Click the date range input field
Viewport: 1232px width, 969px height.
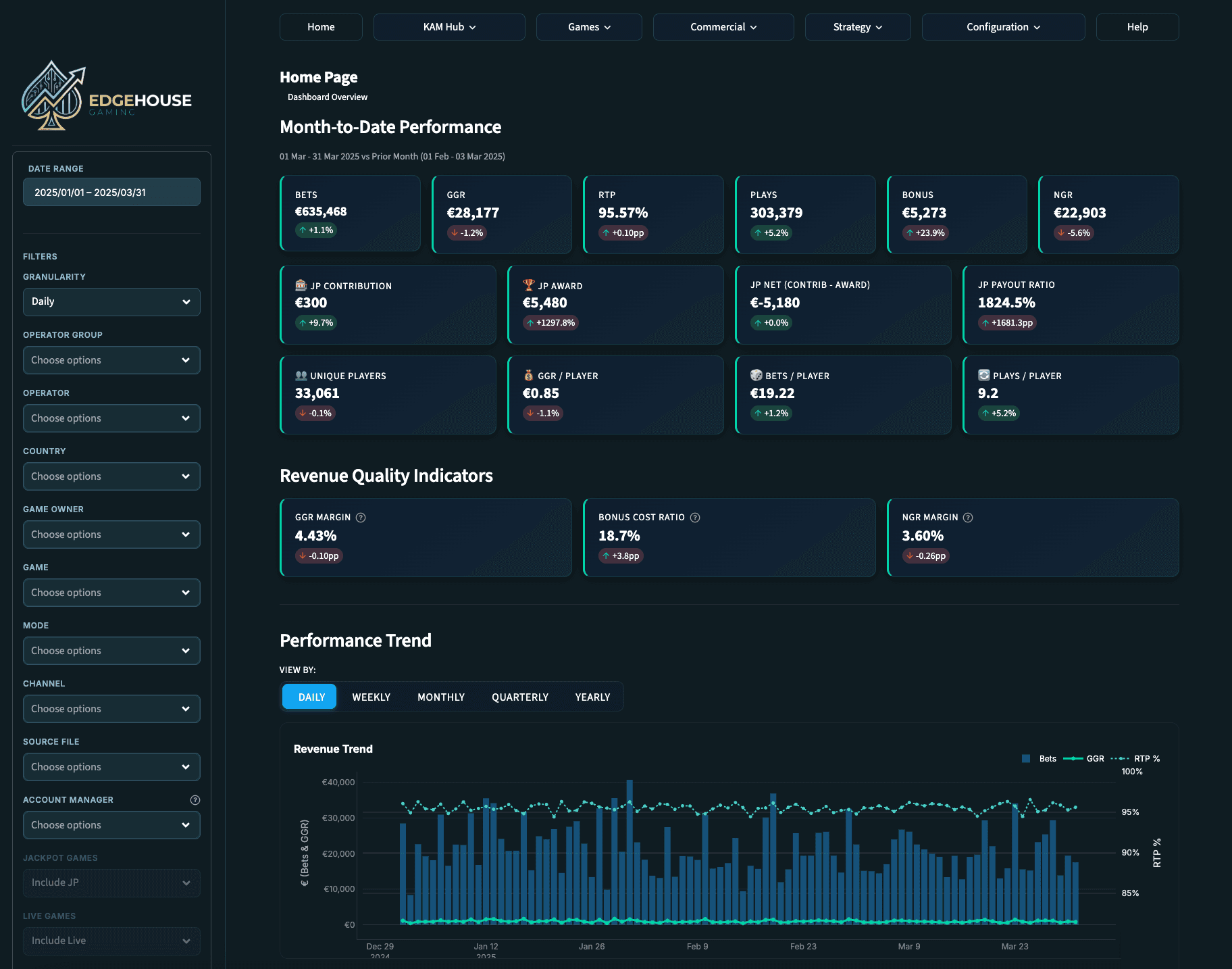(111, 193)
